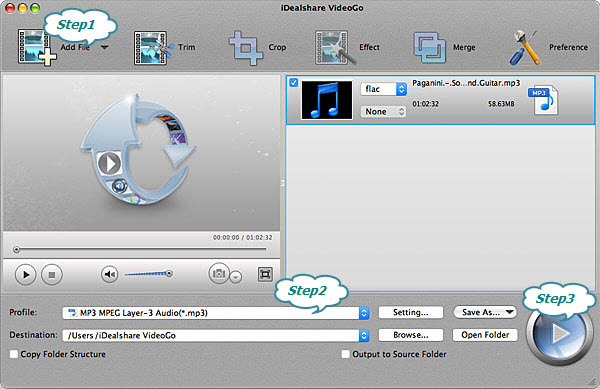This screenshot has width=600, height=389.
Task: Enable Output to Source Folder checkbox
Action: click(x=346, y=355)
